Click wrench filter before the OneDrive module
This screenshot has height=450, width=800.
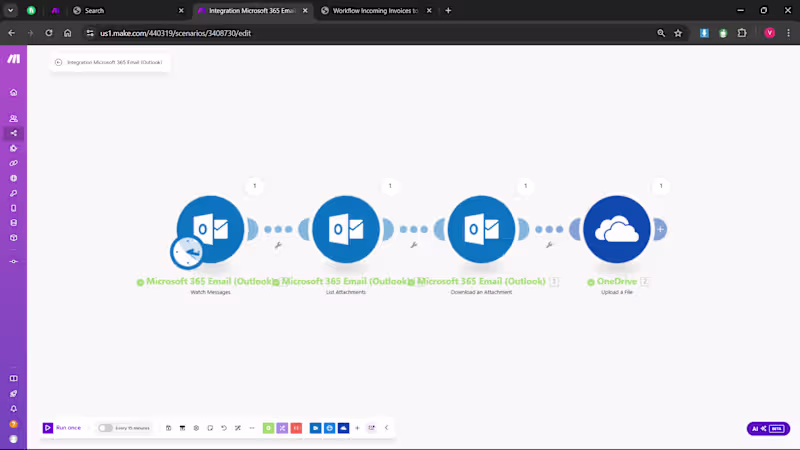coord(549,245)
